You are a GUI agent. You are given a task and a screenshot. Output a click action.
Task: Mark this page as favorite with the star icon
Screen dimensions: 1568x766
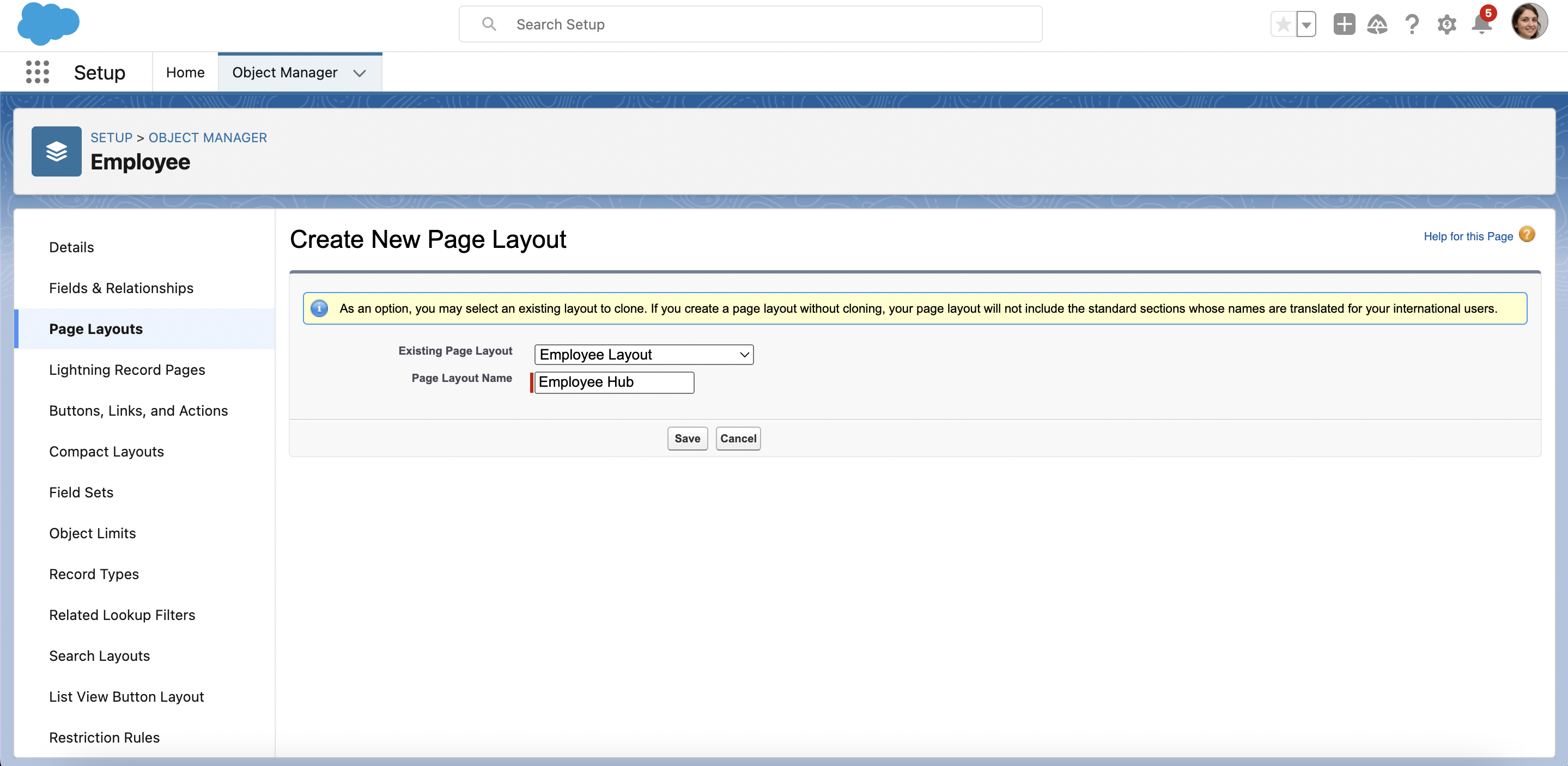(1283, 23)
